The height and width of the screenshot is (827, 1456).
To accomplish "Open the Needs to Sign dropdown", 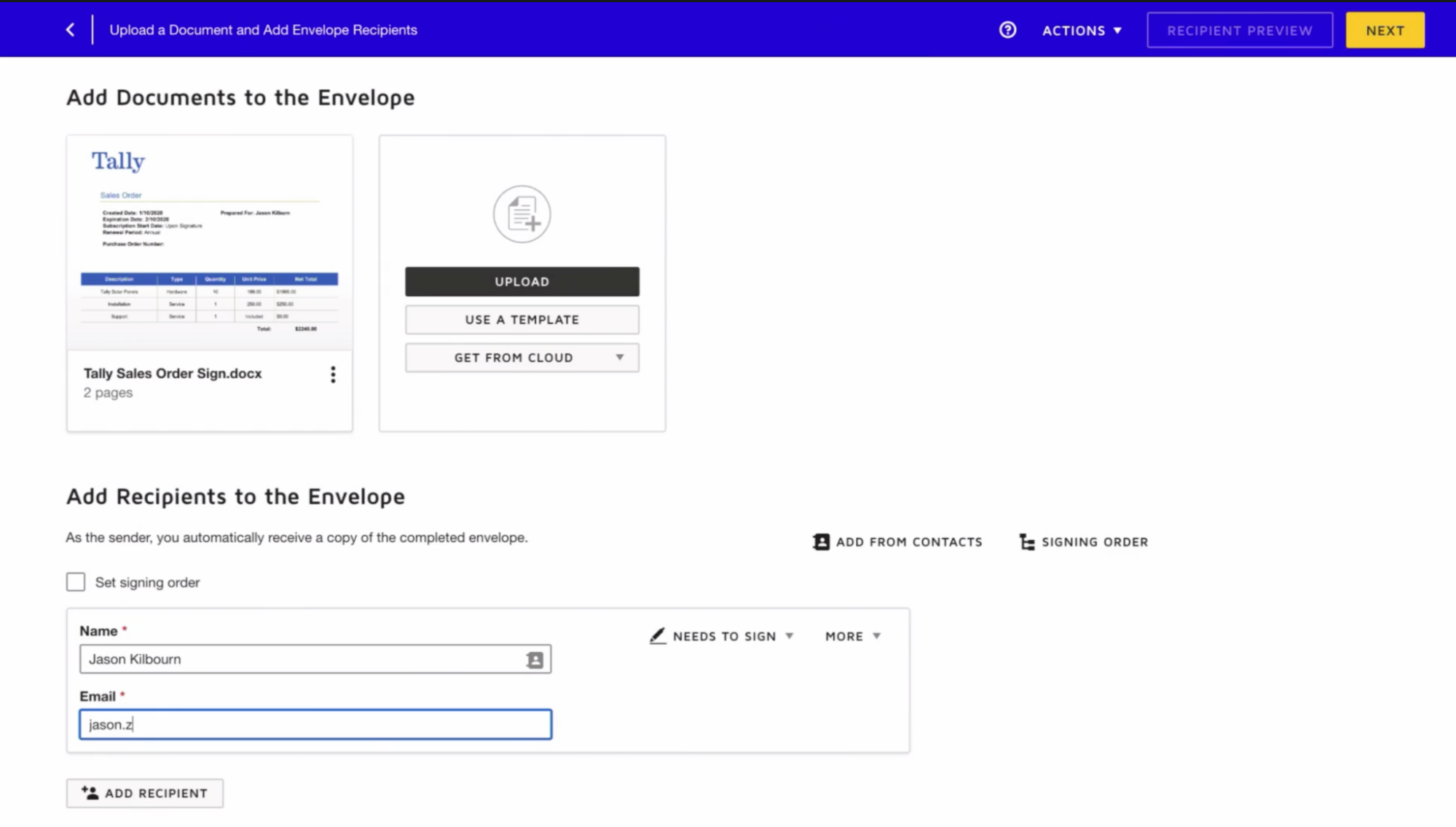I will [724, 635].
